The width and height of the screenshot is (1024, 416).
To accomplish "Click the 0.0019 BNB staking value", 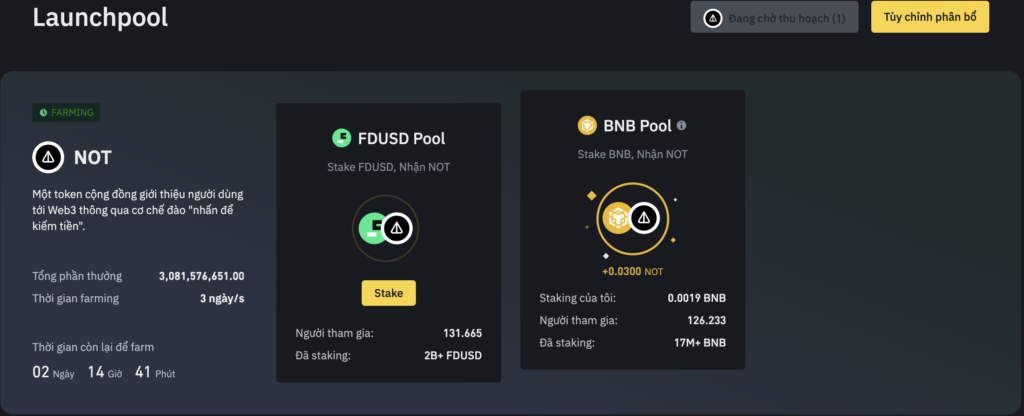I will point(697,298).
